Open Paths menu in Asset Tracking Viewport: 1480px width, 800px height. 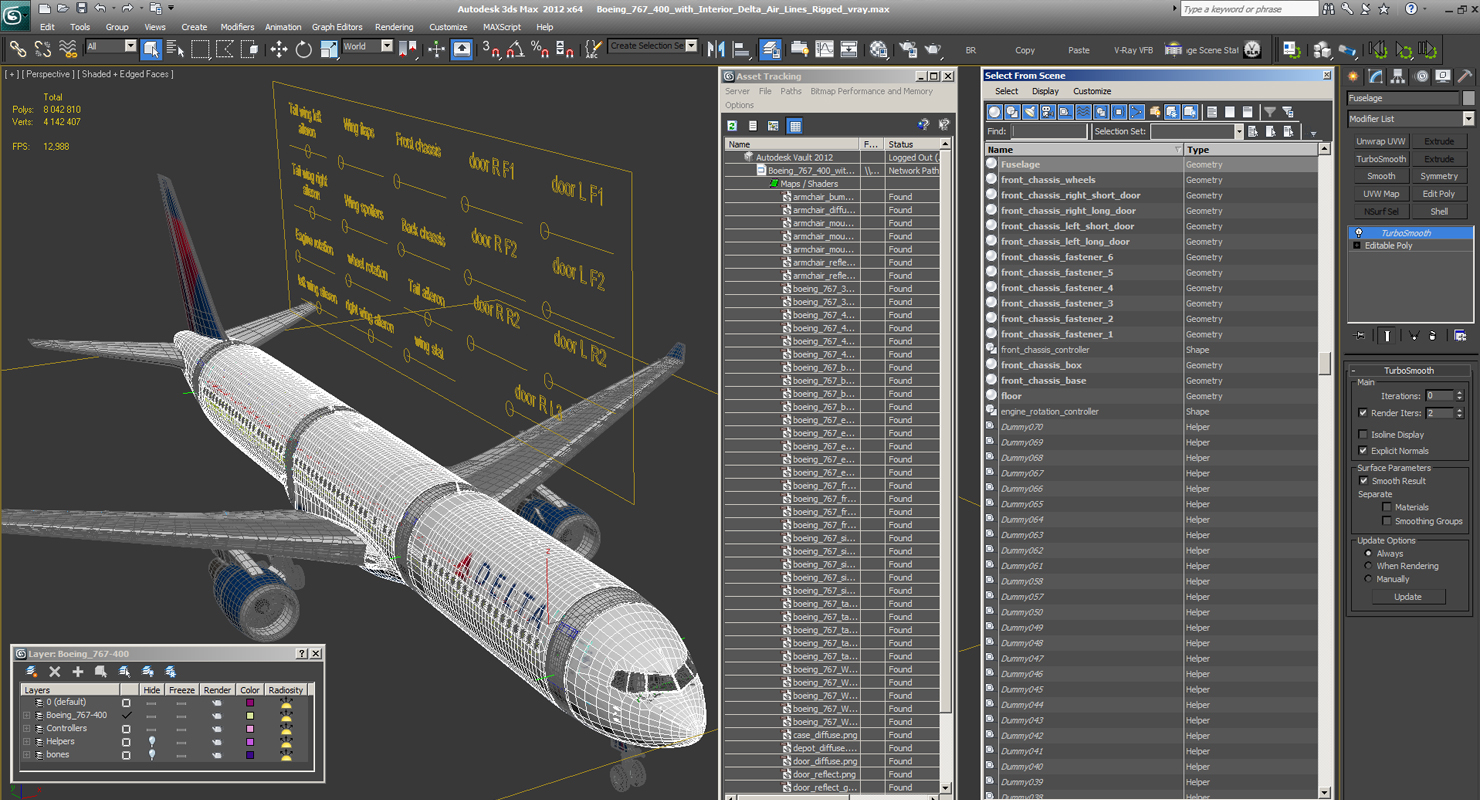(x=791, y=91)
